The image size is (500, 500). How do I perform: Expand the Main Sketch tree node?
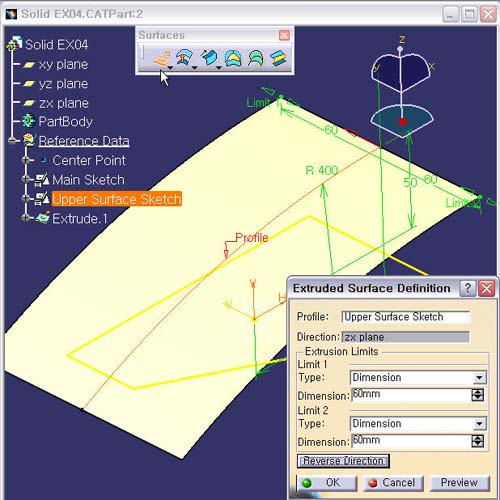coord(26,179)
